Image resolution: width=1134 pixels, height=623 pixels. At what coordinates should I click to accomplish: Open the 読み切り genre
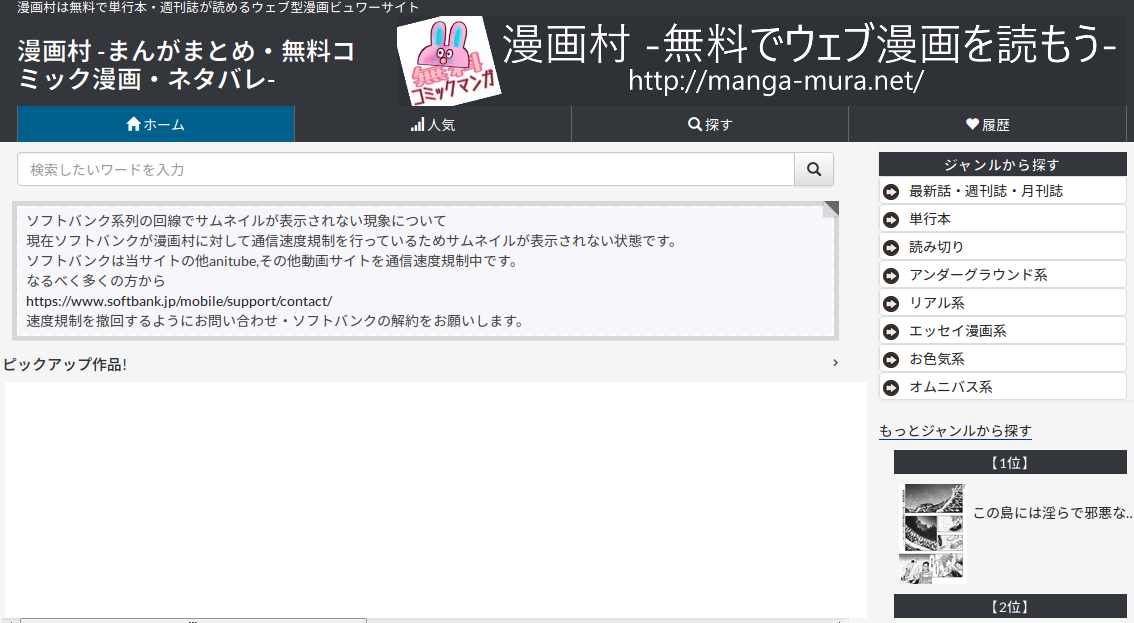(x=1002, y=247)
